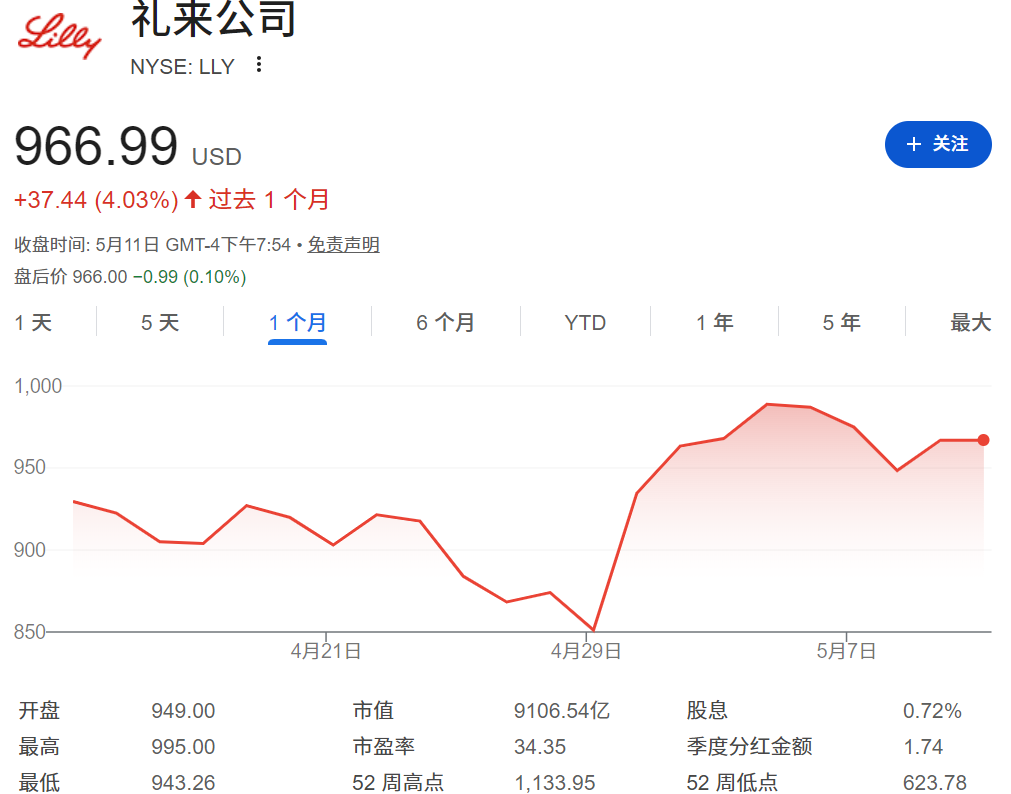Click the 1,000 y-axis label
This screenshot has width=1011, height=794.
pos(38,386)
